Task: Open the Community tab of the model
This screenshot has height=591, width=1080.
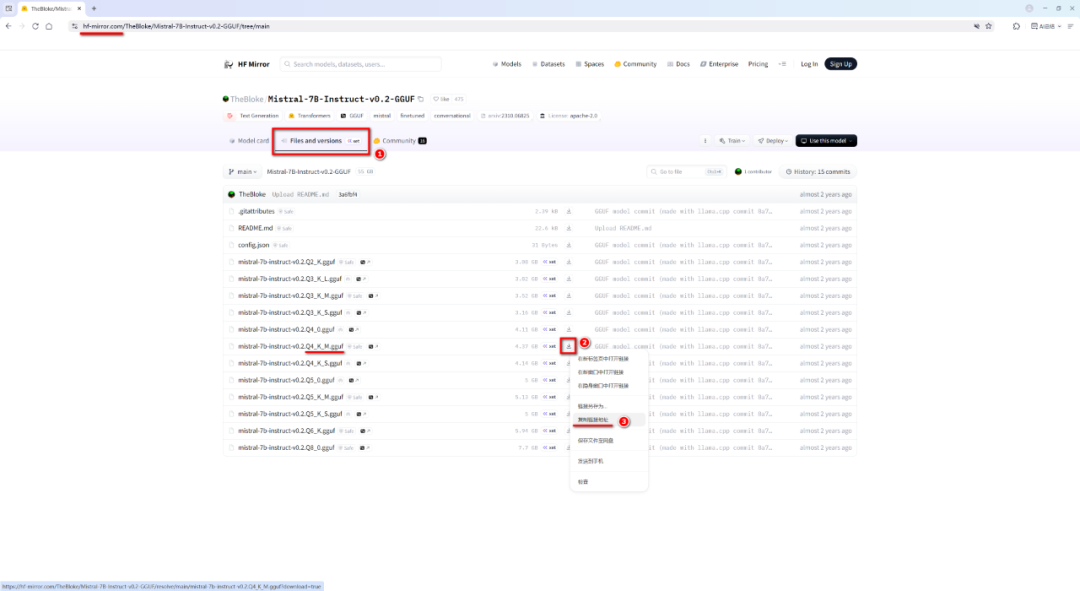Action: tap(399, 141)
